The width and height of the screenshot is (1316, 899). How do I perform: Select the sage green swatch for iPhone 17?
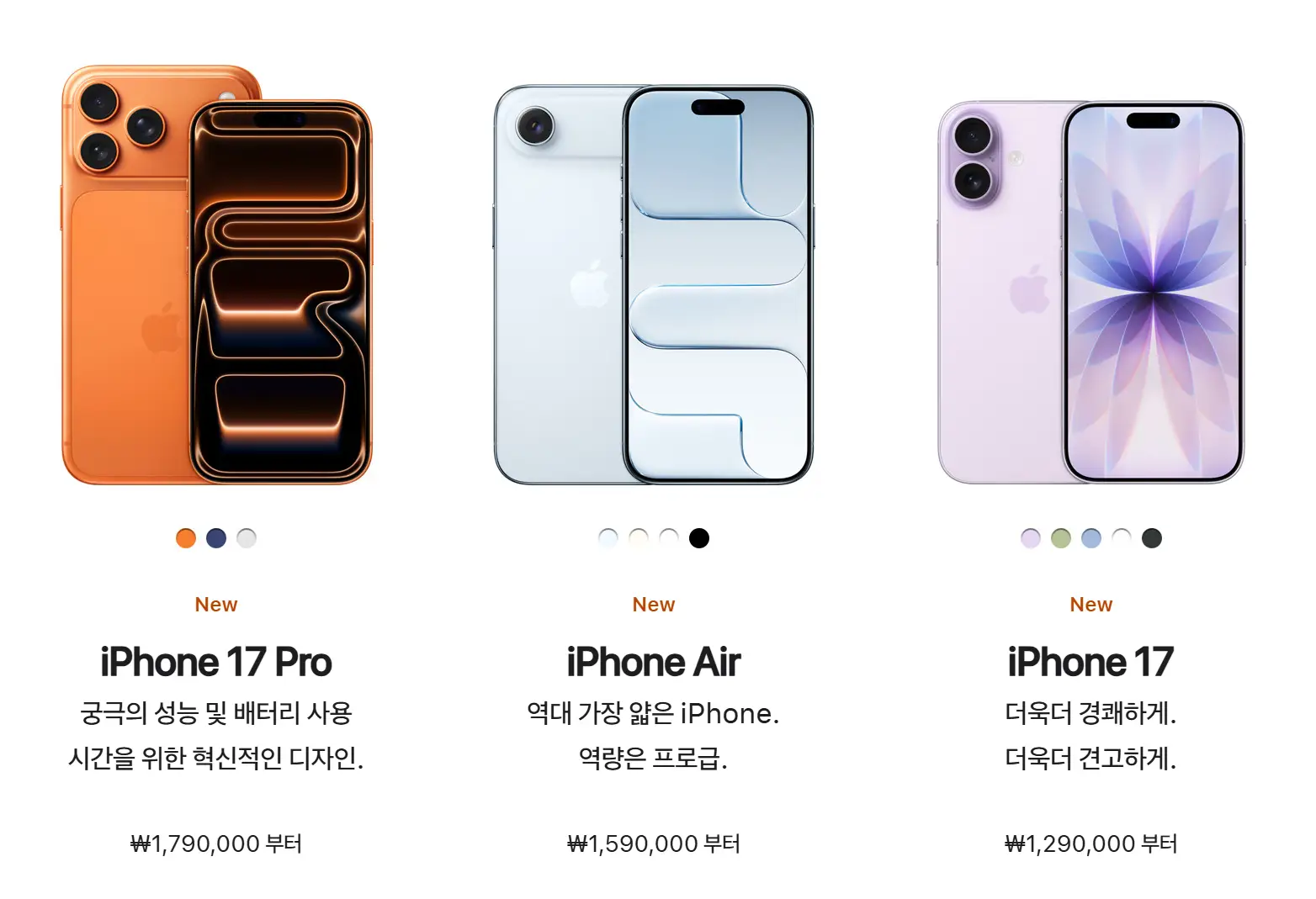(x=1061, y=538)
